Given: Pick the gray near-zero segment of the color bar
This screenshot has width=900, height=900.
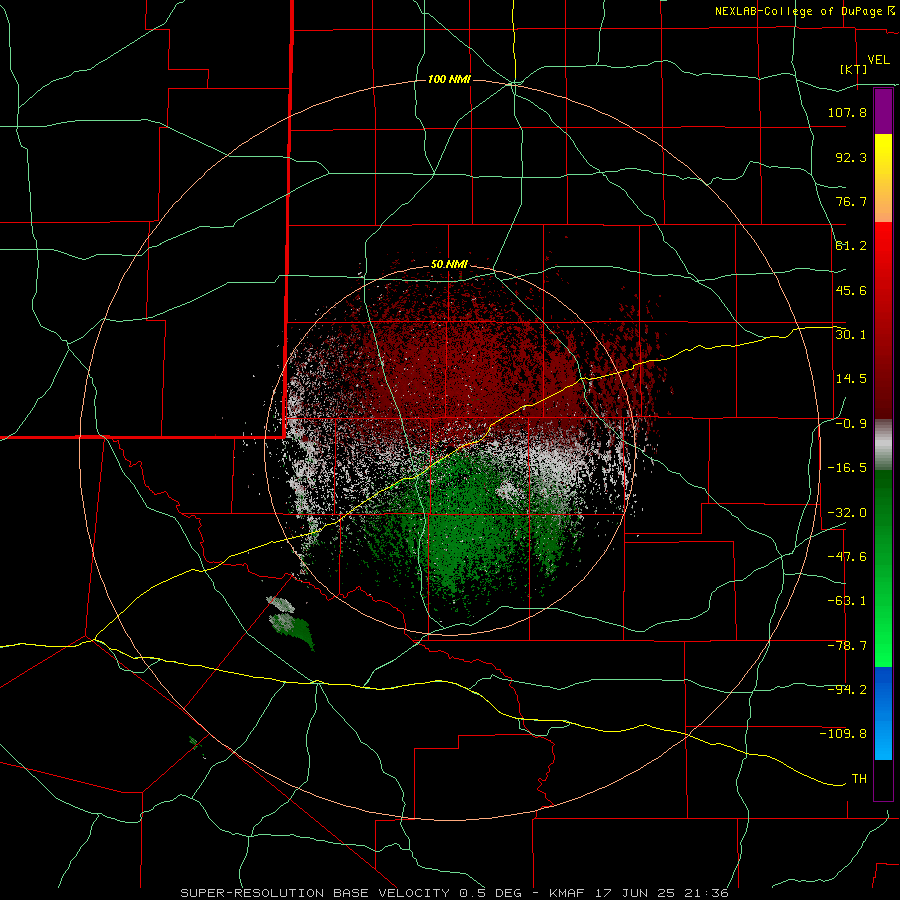Looking at the screenshot, I should (883, 445).
